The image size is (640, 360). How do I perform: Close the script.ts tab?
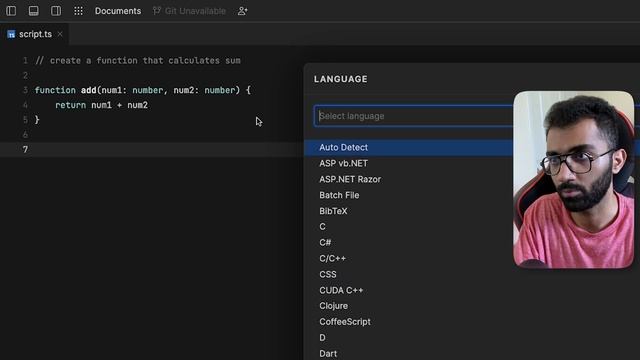coord(60,34)
